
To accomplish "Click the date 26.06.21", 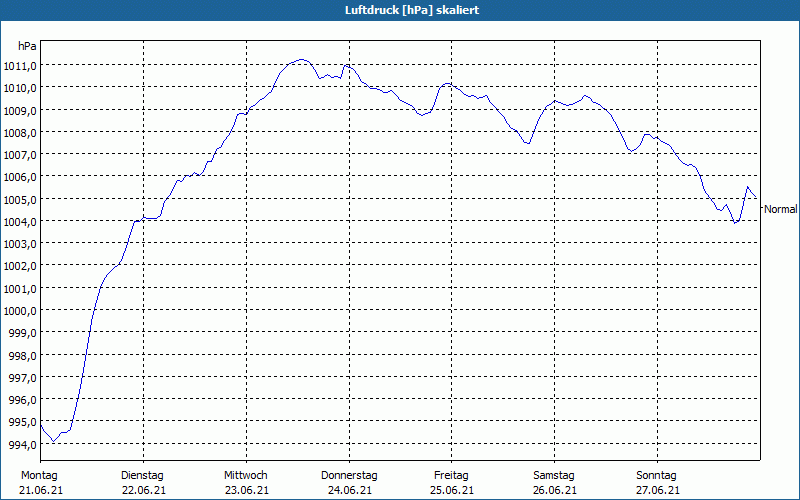I will (x=555, y=491).
